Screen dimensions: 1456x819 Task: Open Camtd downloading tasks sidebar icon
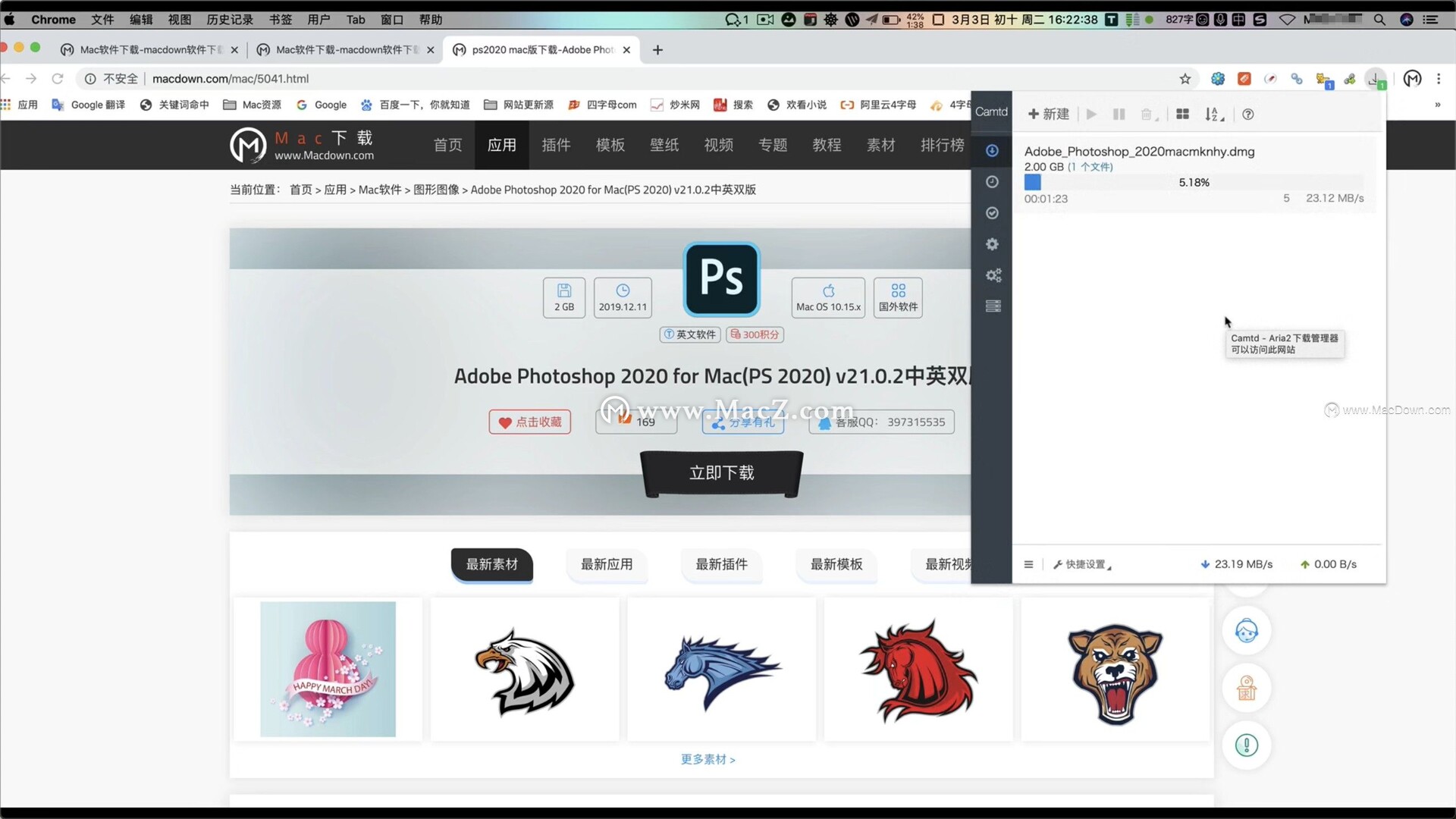coord(992,151)
